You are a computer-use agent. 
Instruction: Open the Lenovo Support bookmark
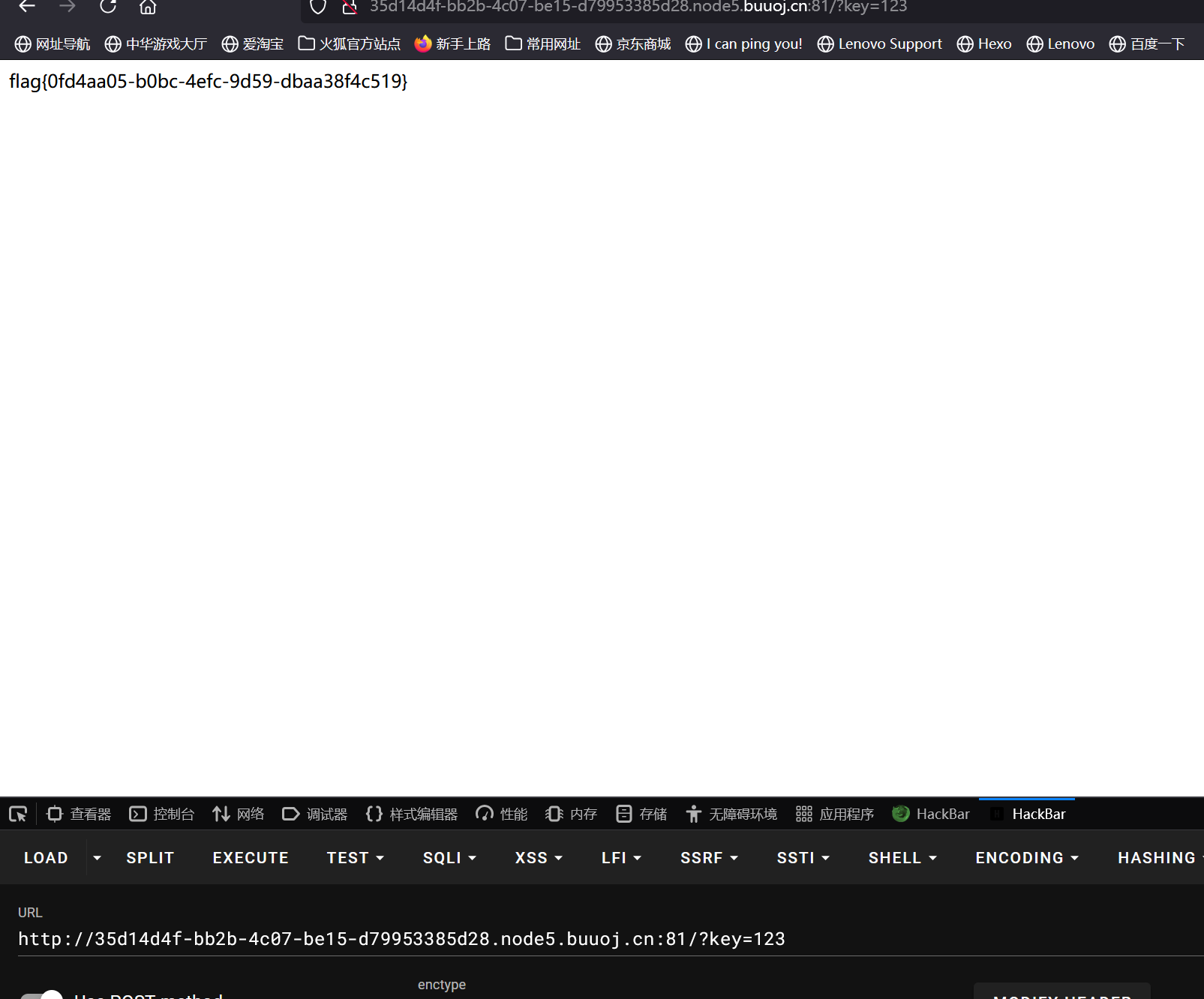click(x=880, y=44)
